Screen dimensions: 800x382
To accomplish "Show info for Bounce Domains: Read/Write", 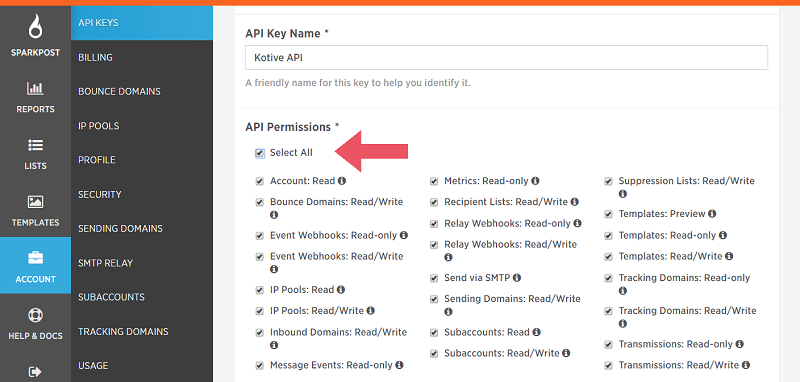I will click(x=274, y=215).
